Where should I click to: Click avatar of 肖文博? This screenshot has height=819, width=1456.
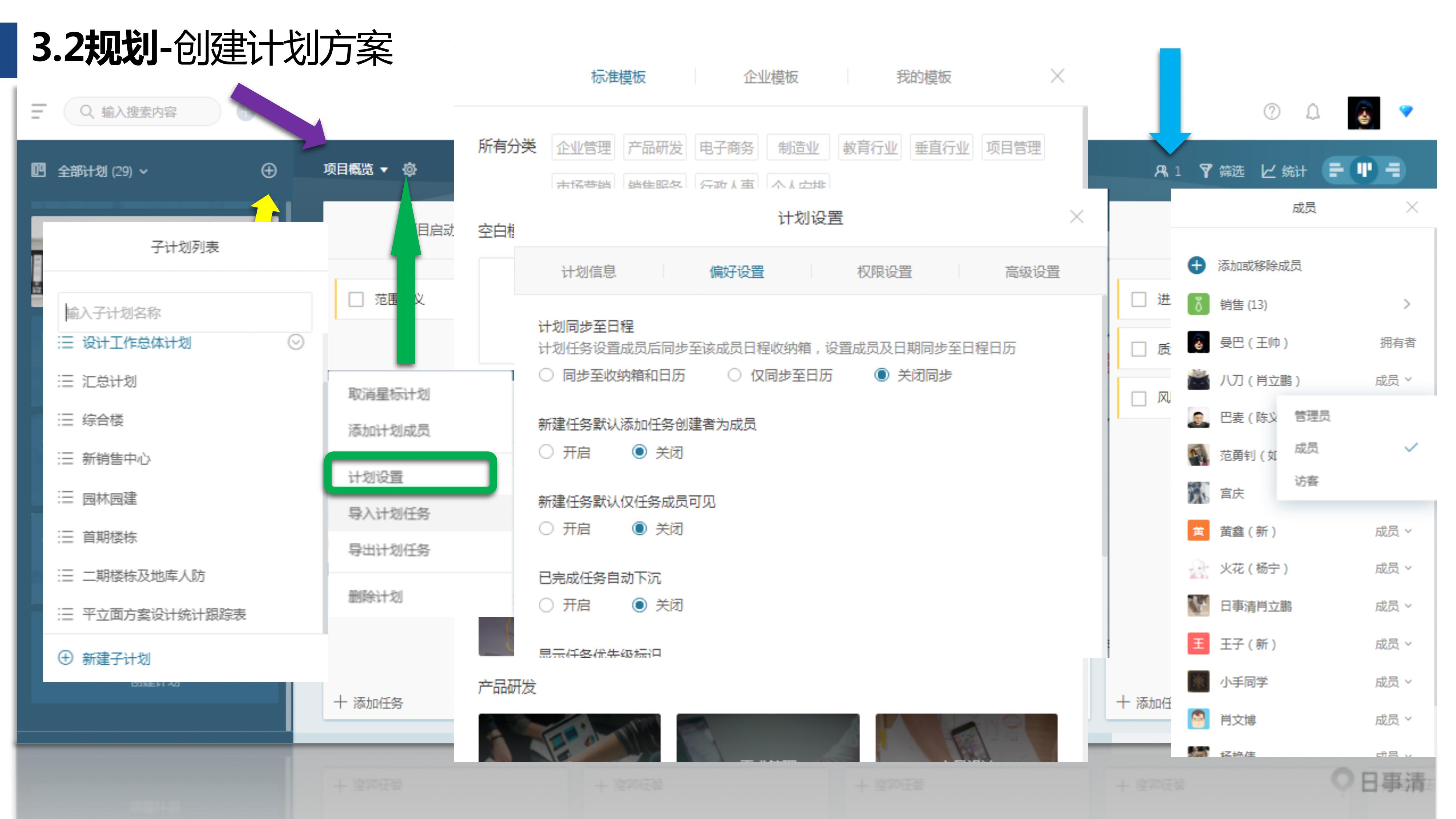click(1198, 719)
